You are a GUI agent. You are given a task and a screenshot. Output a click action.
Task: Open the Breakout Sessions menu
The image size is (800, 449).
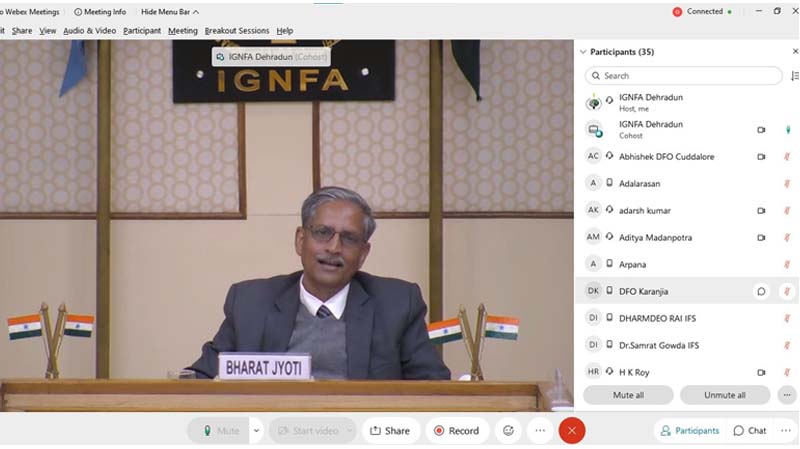[x=237, y=31]
